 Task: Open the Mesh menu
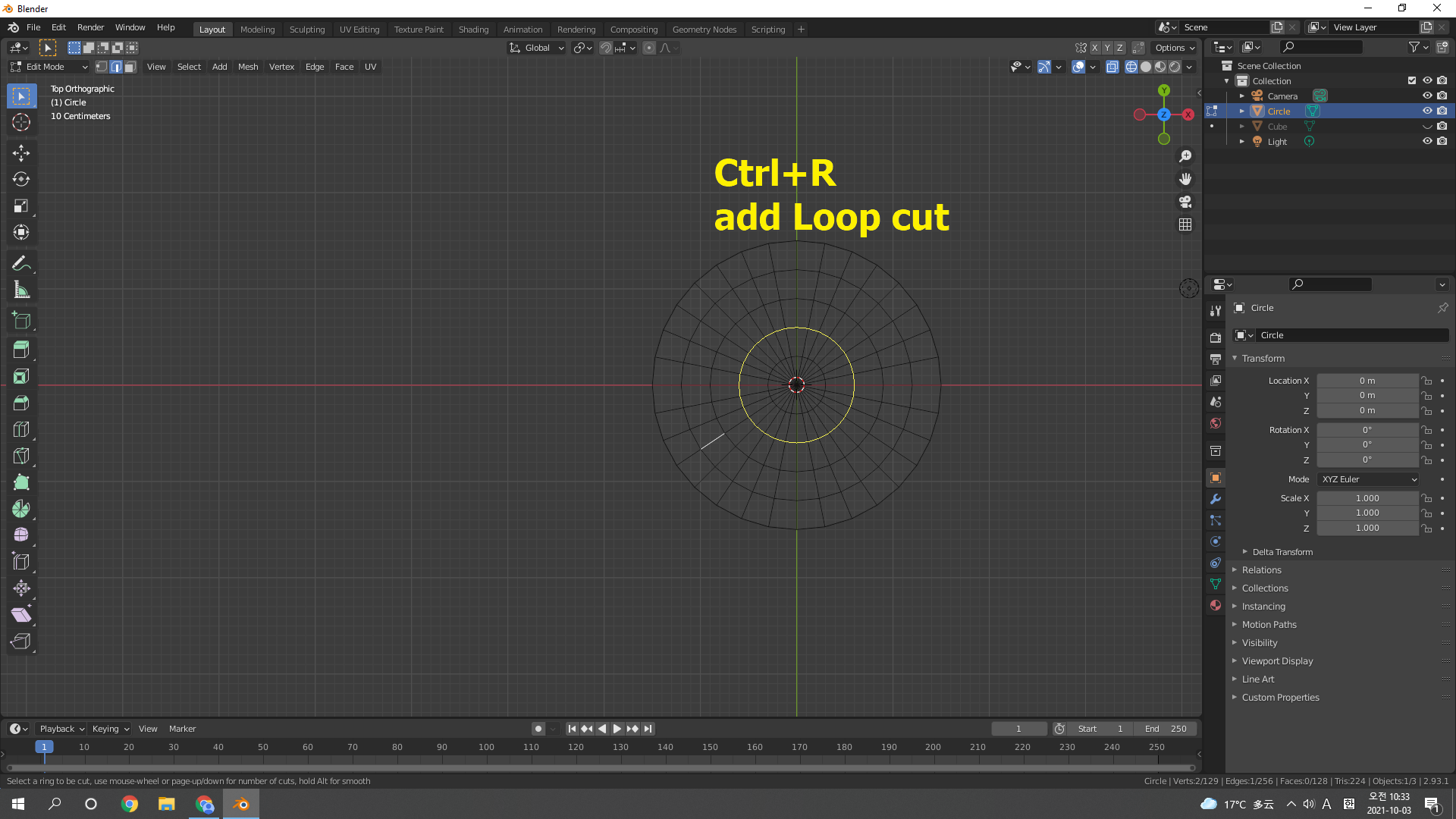(x=248, y=67)
